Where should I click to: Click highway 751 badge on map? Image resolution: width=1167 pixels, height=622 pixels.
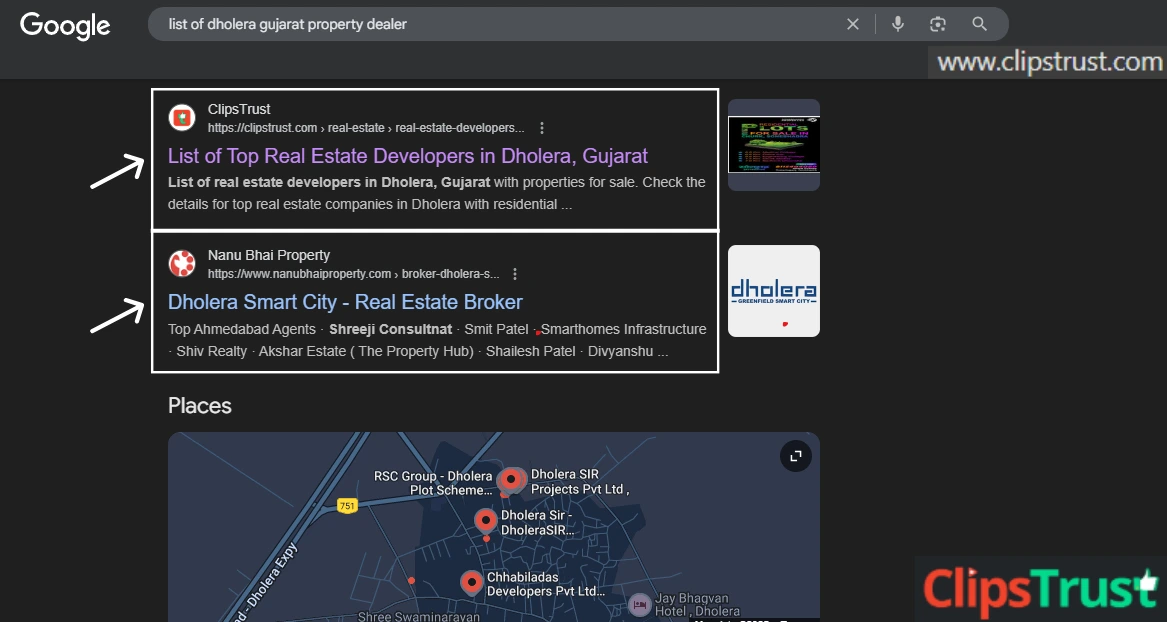pos(347,506)
